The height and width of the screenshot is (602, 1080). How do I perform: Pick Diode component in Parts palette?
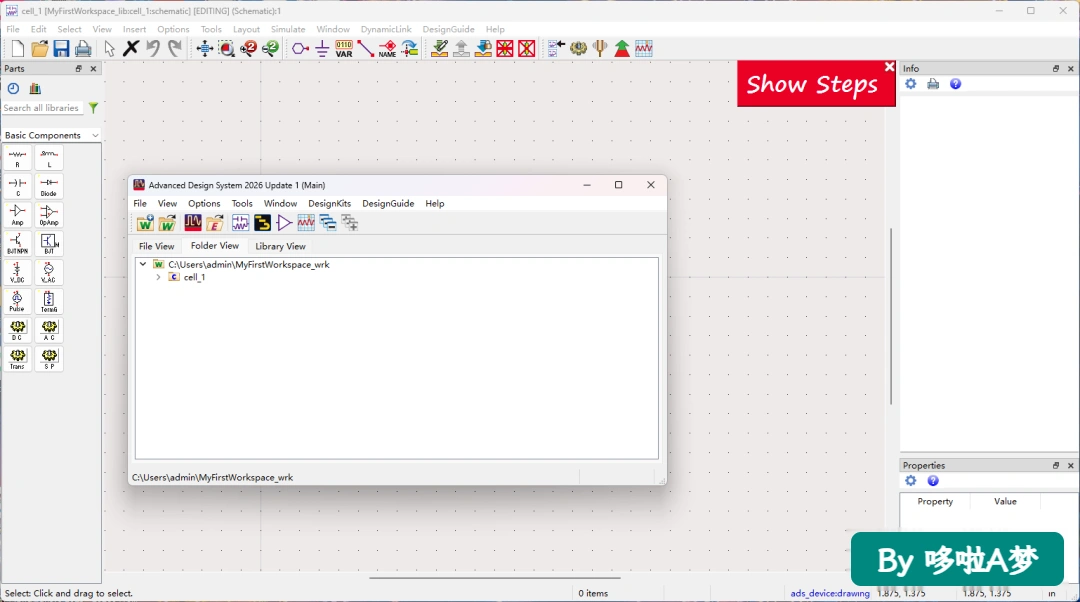coord(49,187)
